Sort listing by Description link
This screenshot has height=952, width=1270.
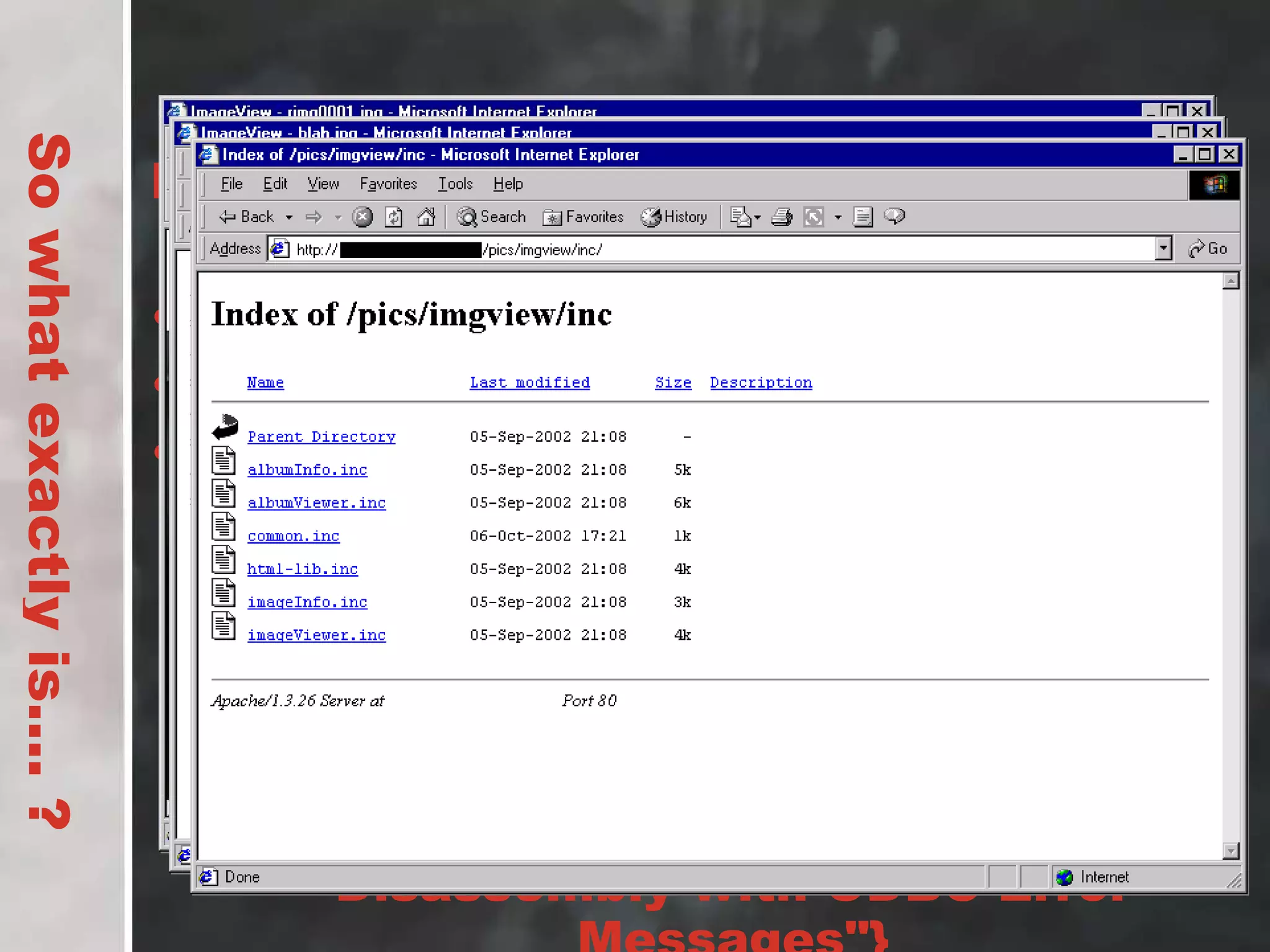point(761,382)
